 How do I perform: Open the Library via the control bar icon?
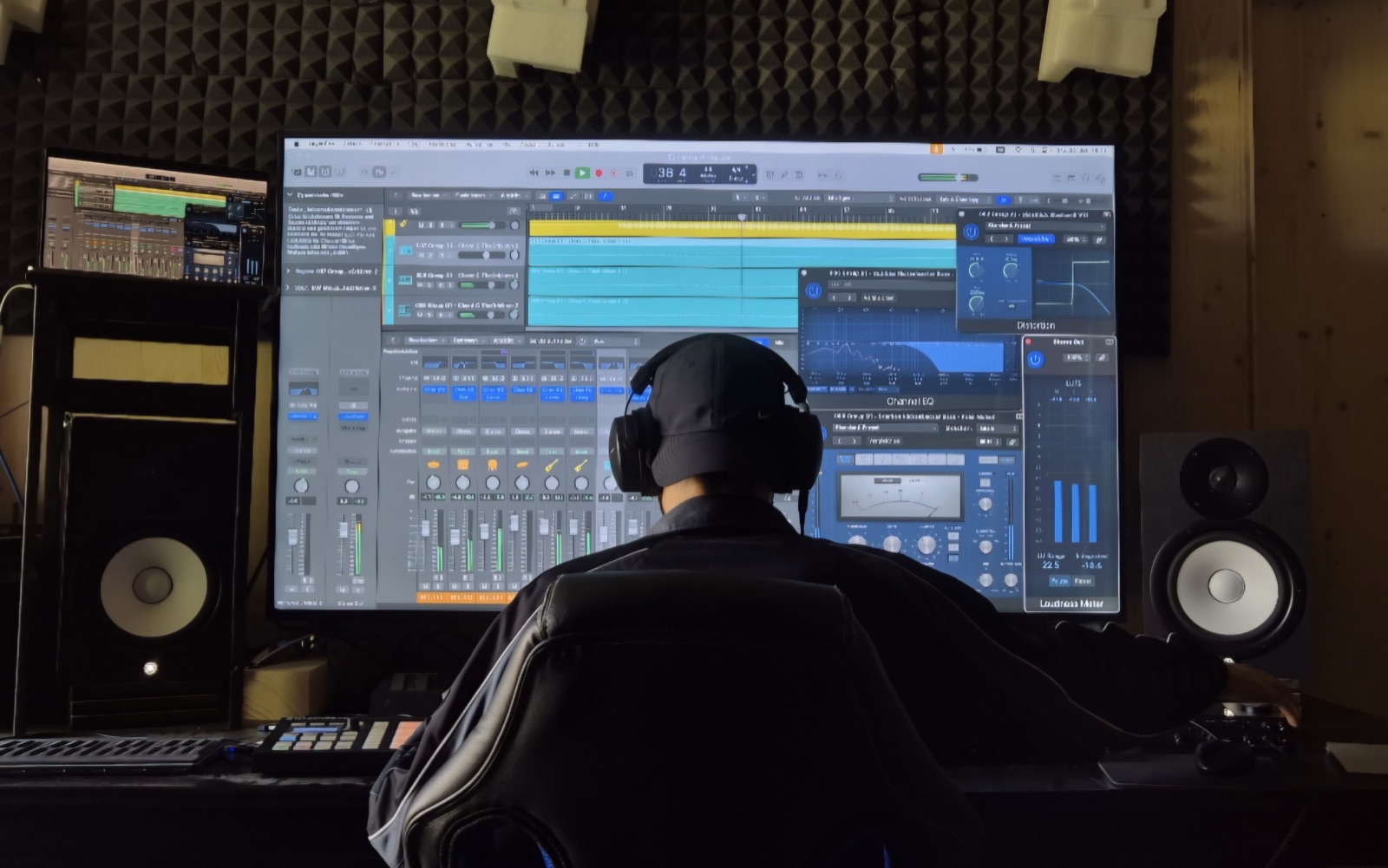point(298,172)
